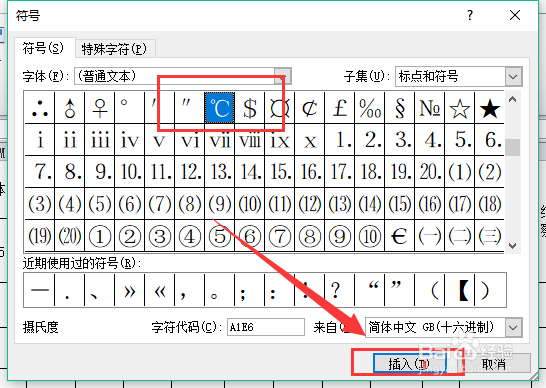Select the therefore (∴) symbol
546x388 pixels.
(40, 108)
